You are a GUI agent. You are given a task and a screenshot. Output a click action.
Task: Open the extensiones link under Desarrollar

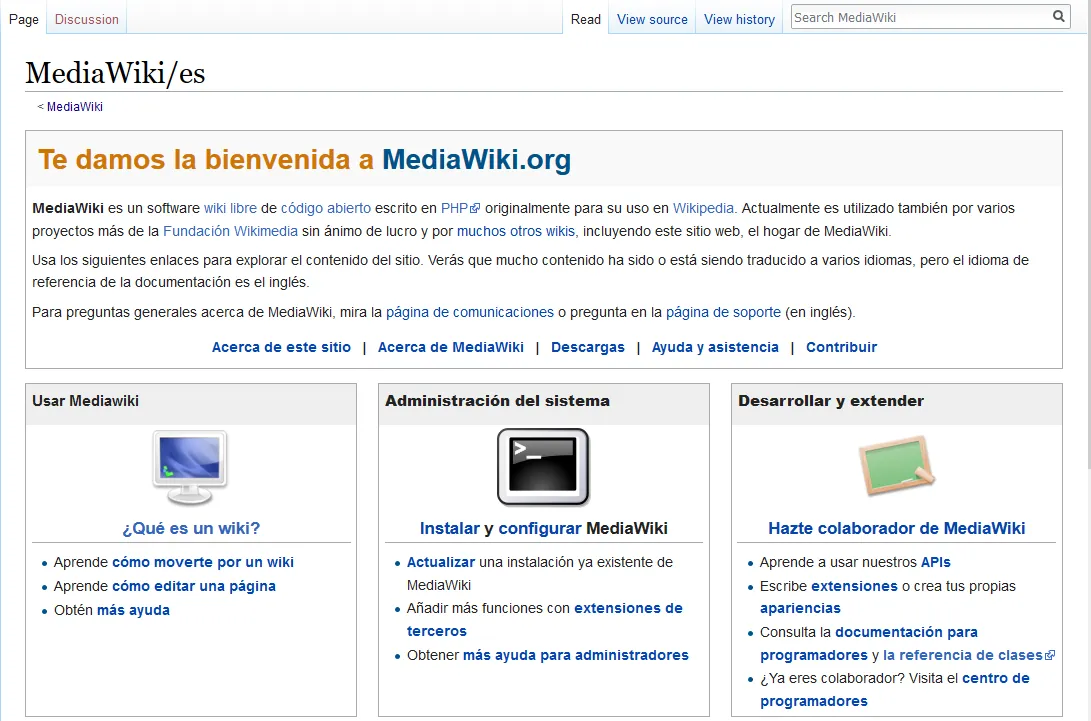854,586
